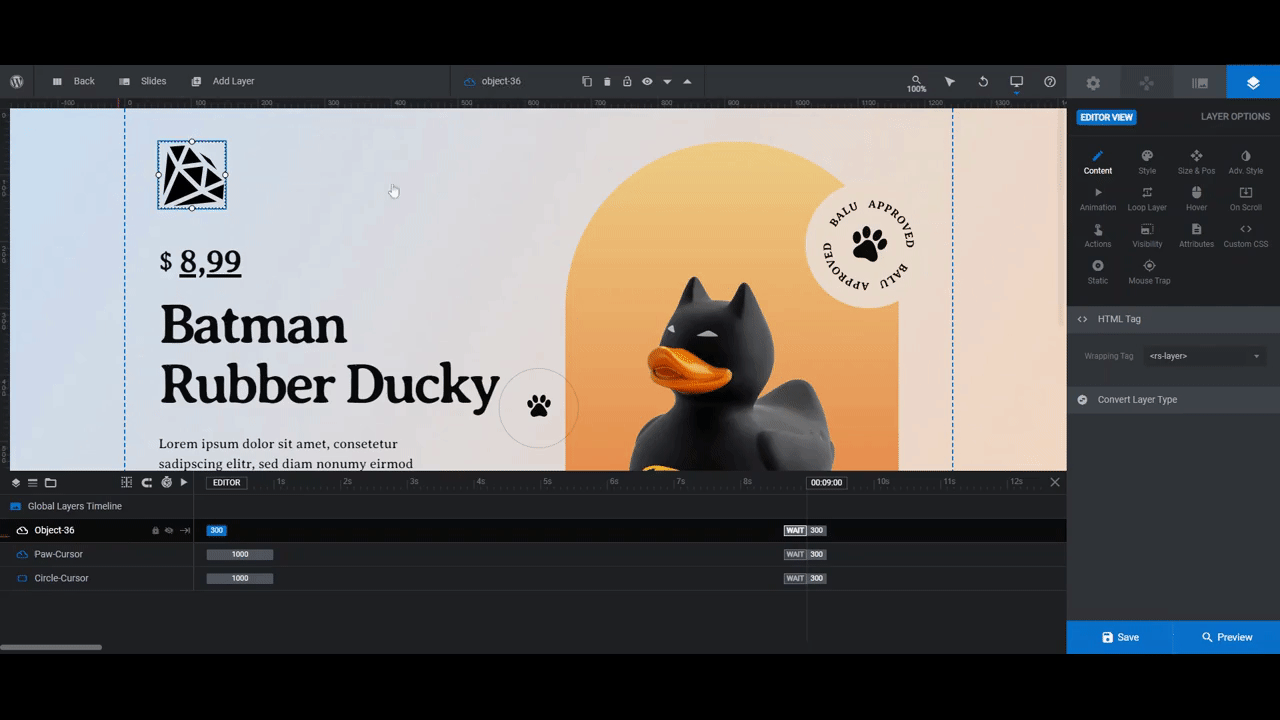The width and height of the screenshot is (1280, 720).
Task: Open Style layer options
Action: point(1147,162)
